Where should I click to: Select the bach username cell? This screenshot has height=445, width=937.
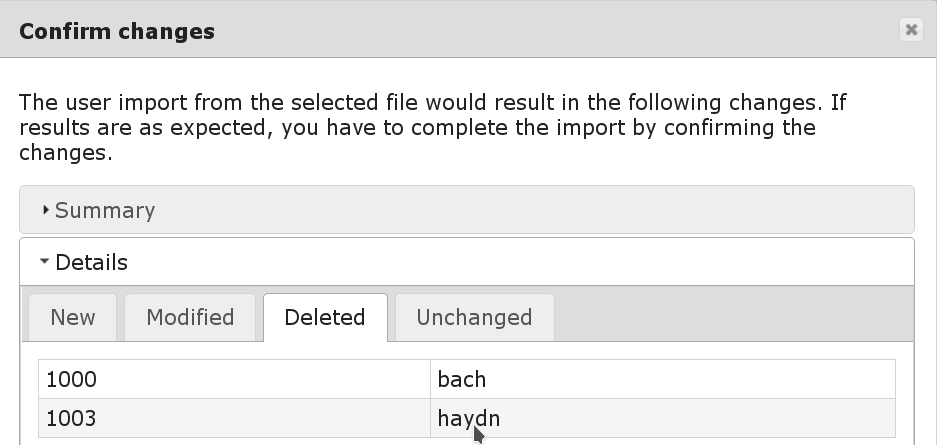(663, 380)
